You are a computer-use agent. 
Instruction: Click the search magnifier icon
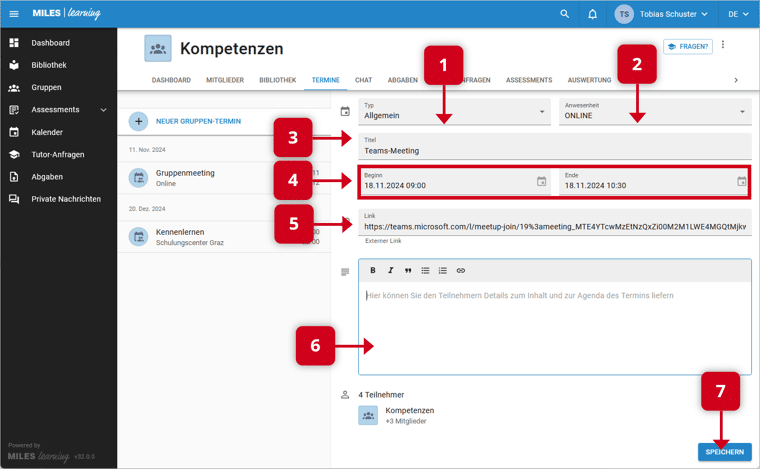point(565,14)
